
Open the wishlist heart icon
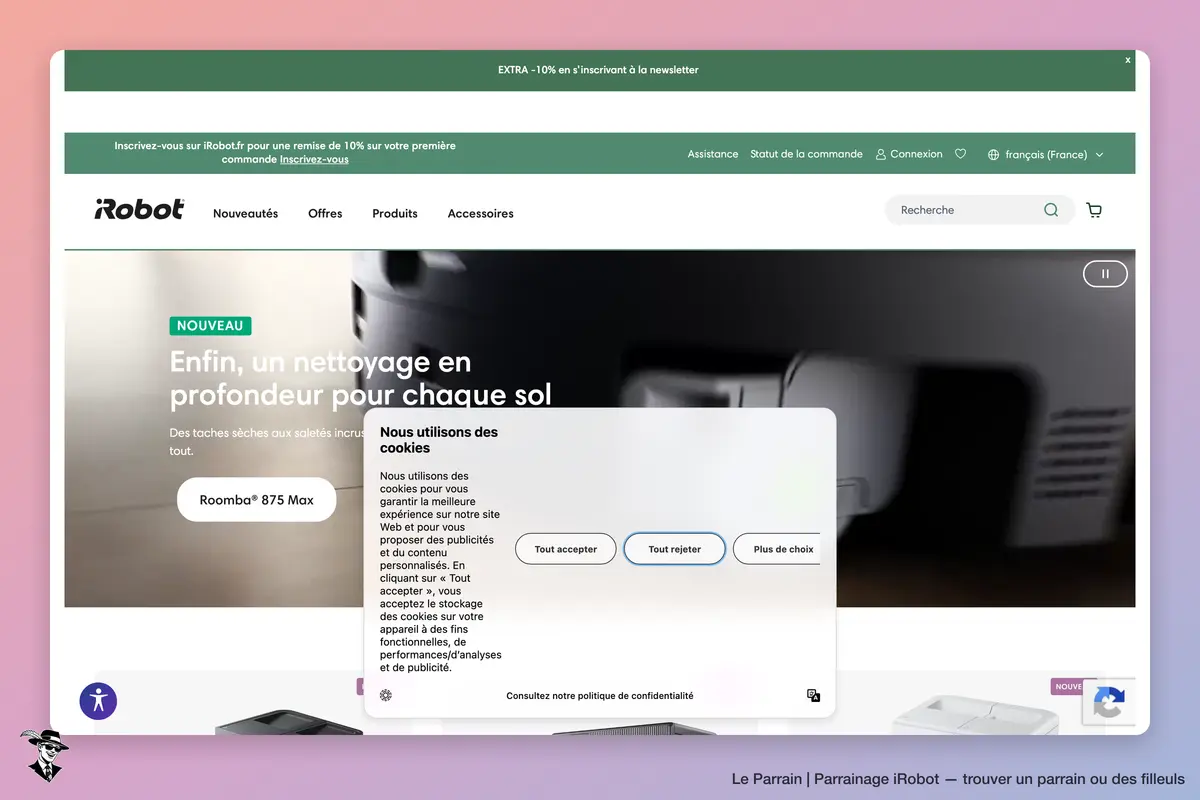click(961, 154)
